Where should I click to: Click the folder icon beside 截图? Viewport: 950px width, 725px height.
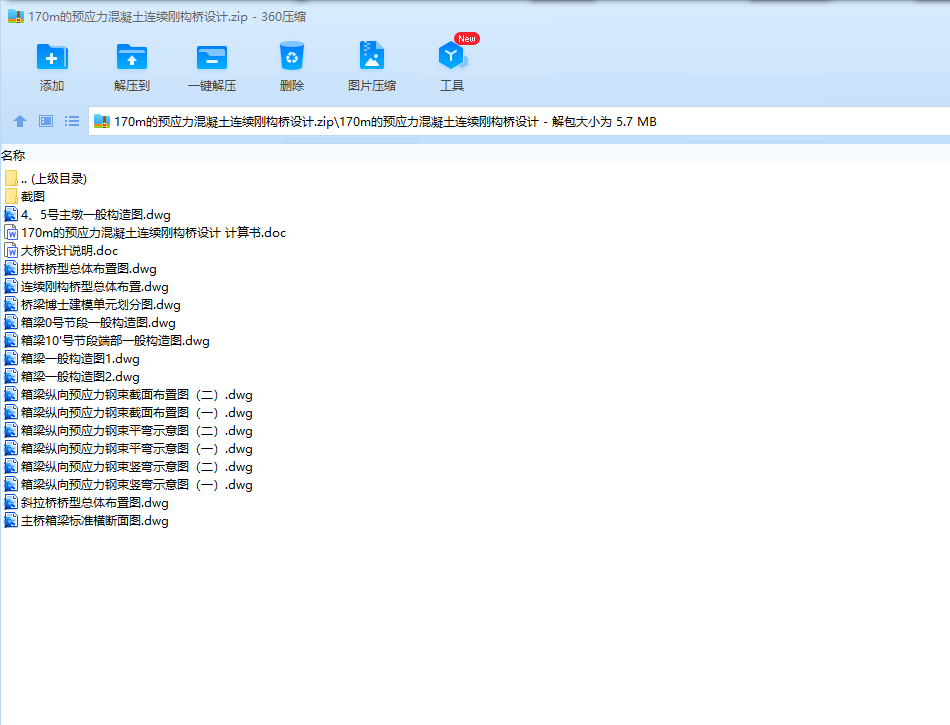tap(11, 196)
